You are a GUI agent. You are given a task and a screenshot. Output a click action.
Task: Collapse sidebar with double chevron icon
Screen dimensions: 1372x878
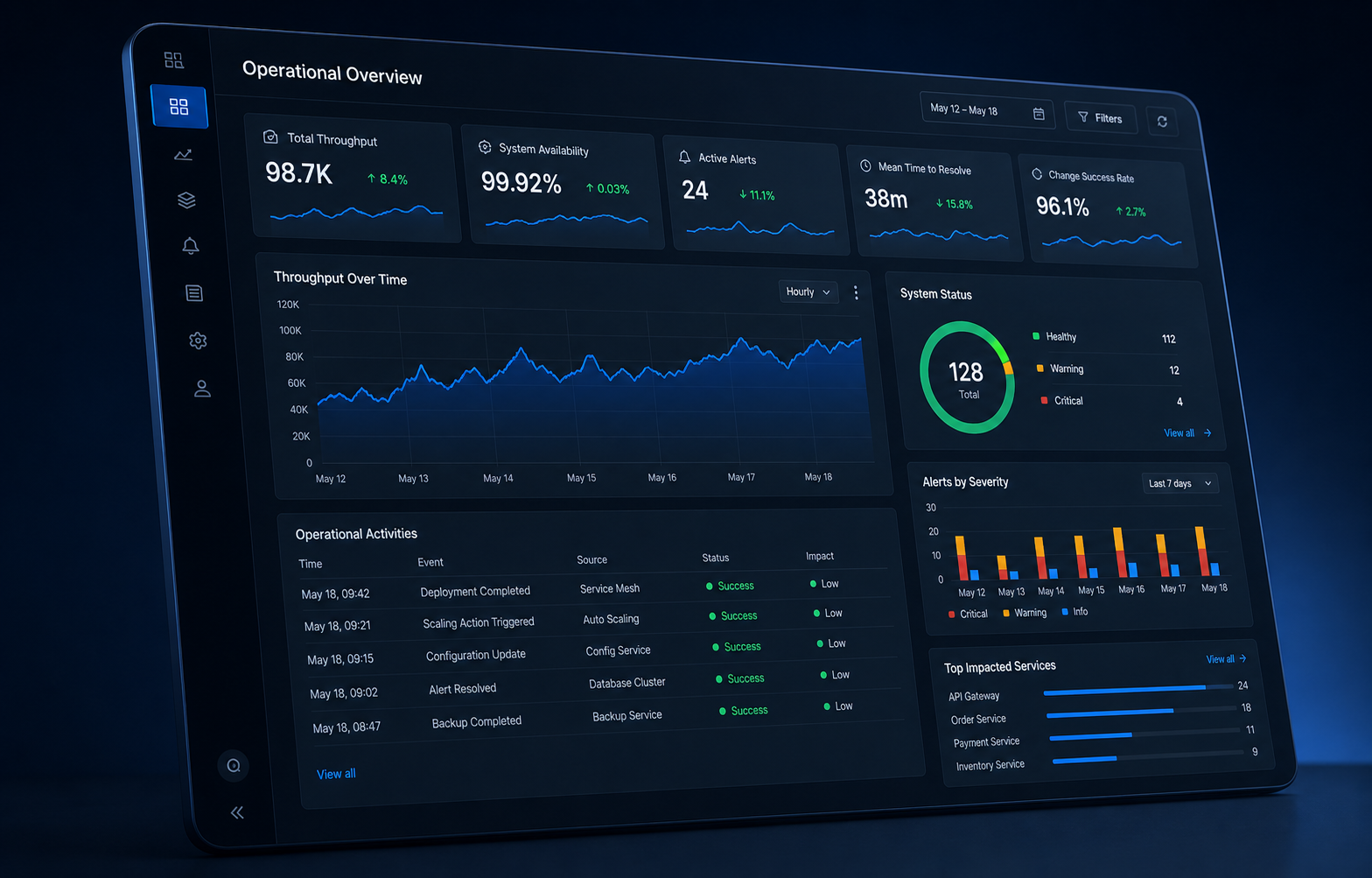(x=237, y=812)
